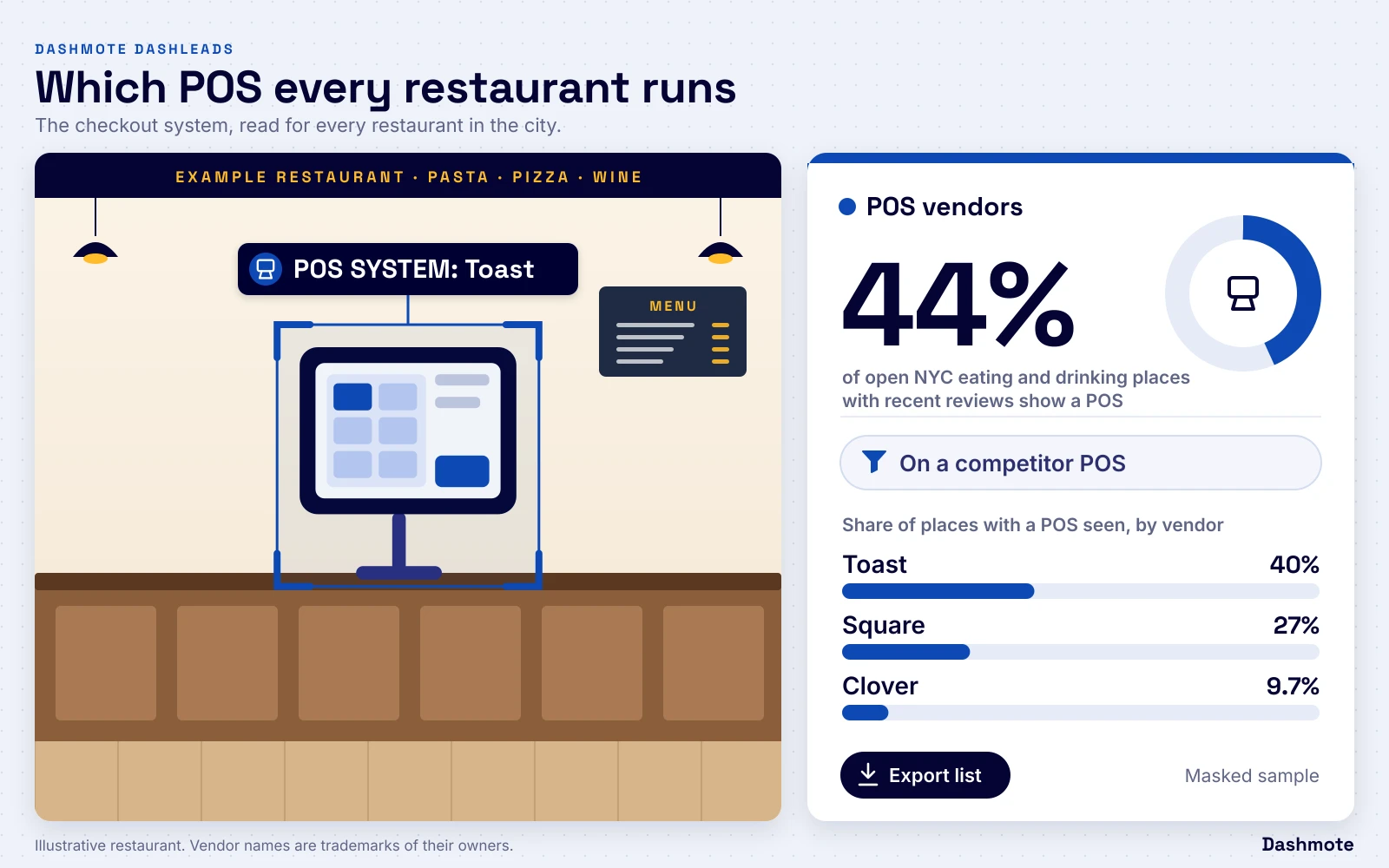Screen dimensions: 1389x868
Task: Click the Toast vendor name
Action: (874, 564)
